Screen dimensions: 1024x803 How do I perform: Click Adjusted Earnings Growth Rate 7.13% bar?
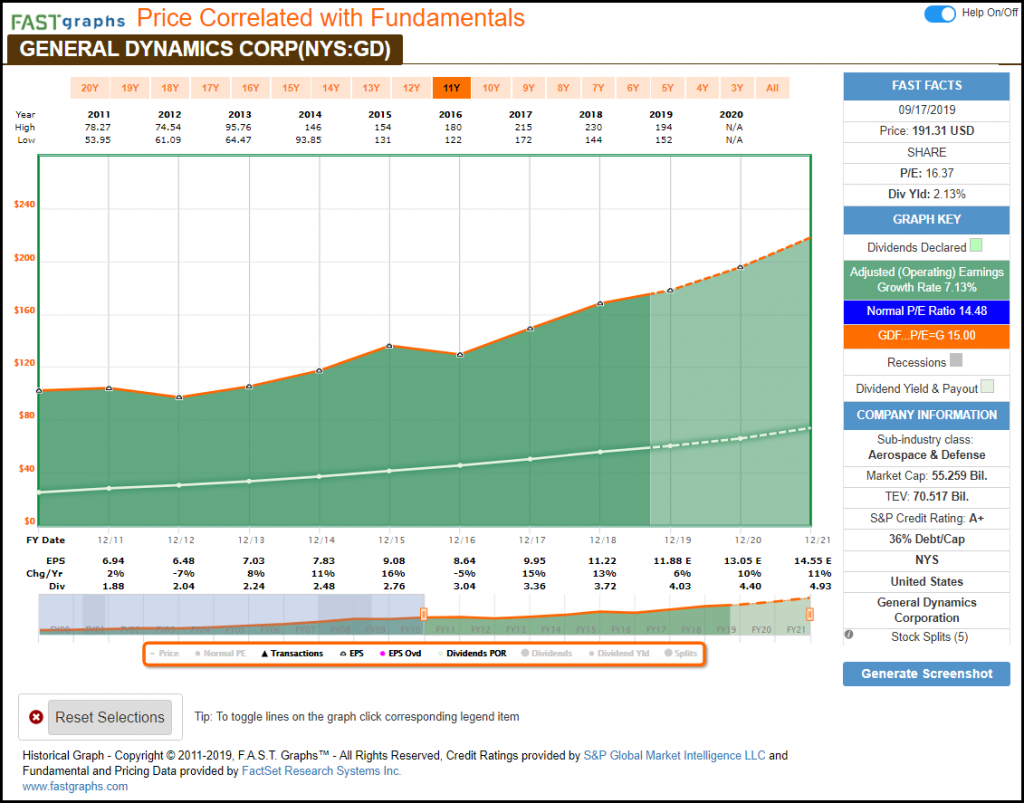pos(926,279)
